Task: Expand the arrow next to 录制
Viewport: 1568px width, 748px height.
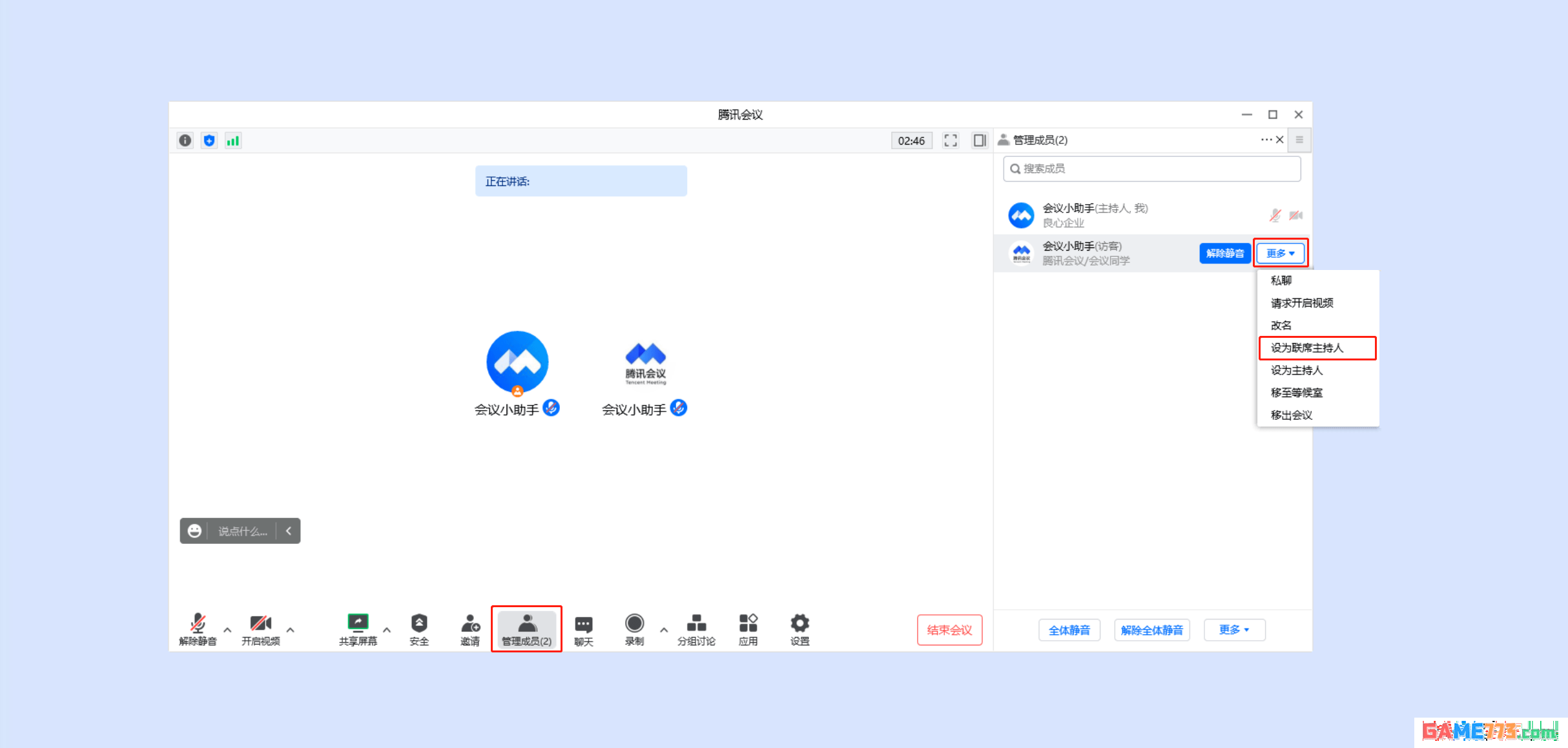Action: 664,629
